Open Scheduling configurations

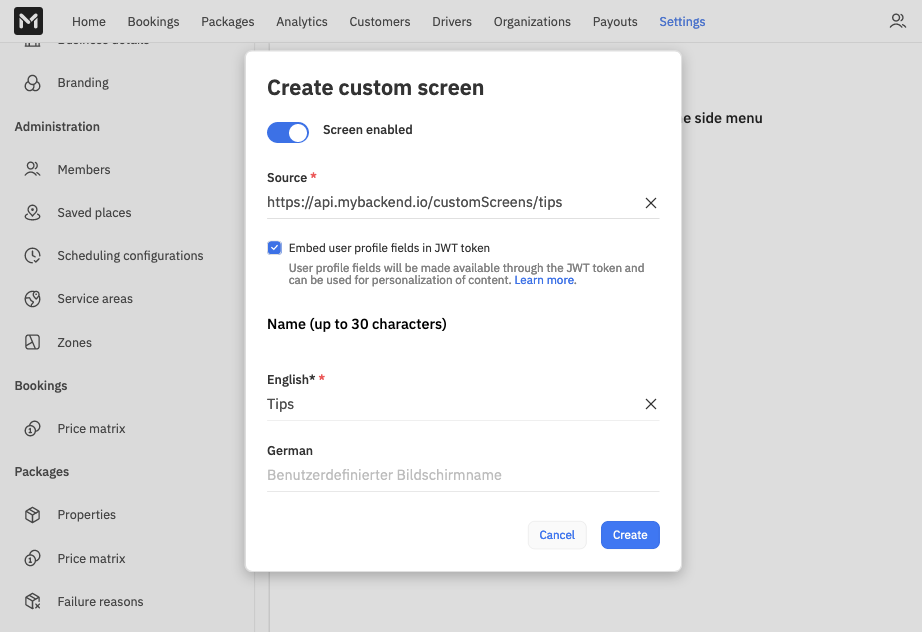(131, 256)
